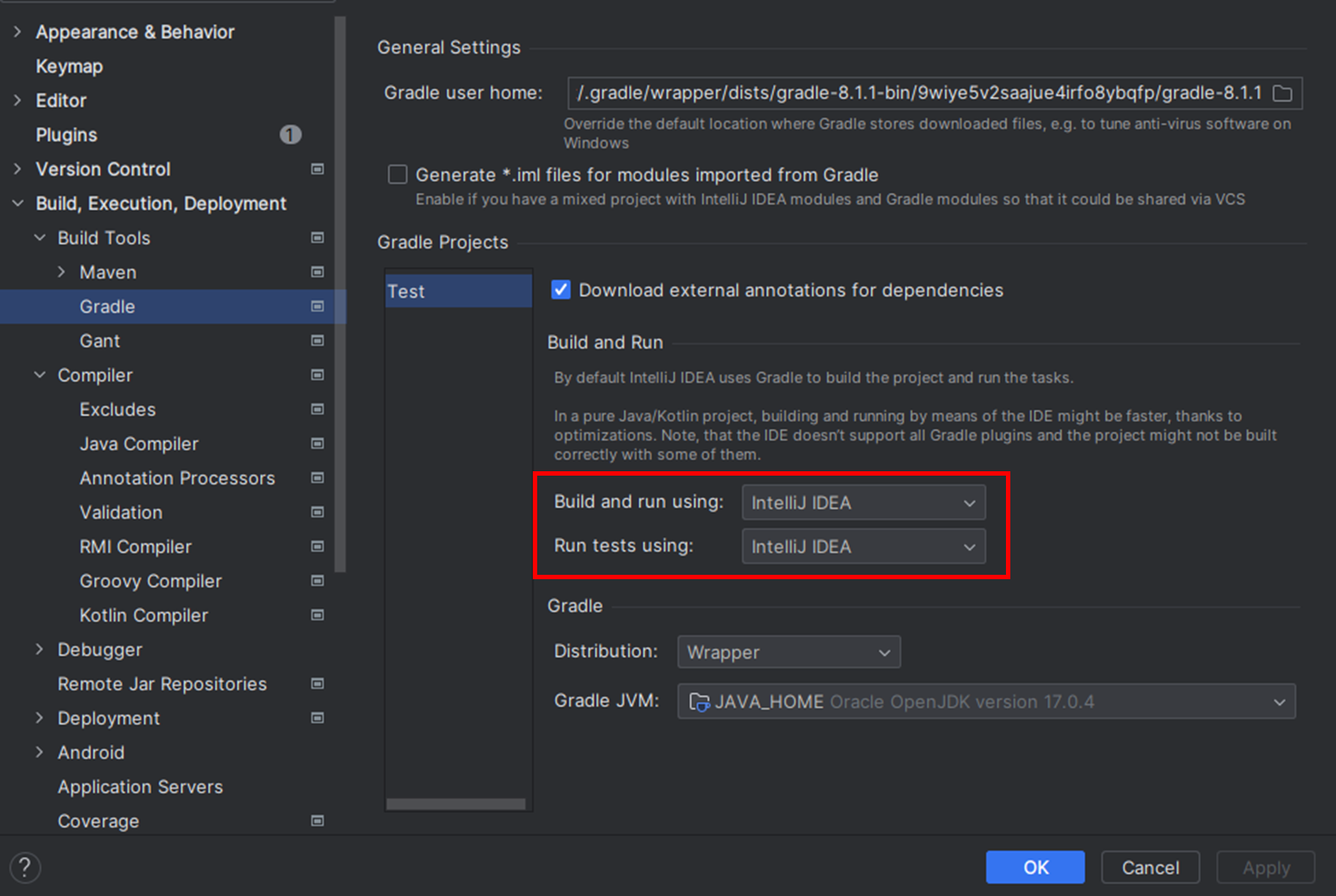Click project-level settings icon next to Version Control

[x=318, y=168]
